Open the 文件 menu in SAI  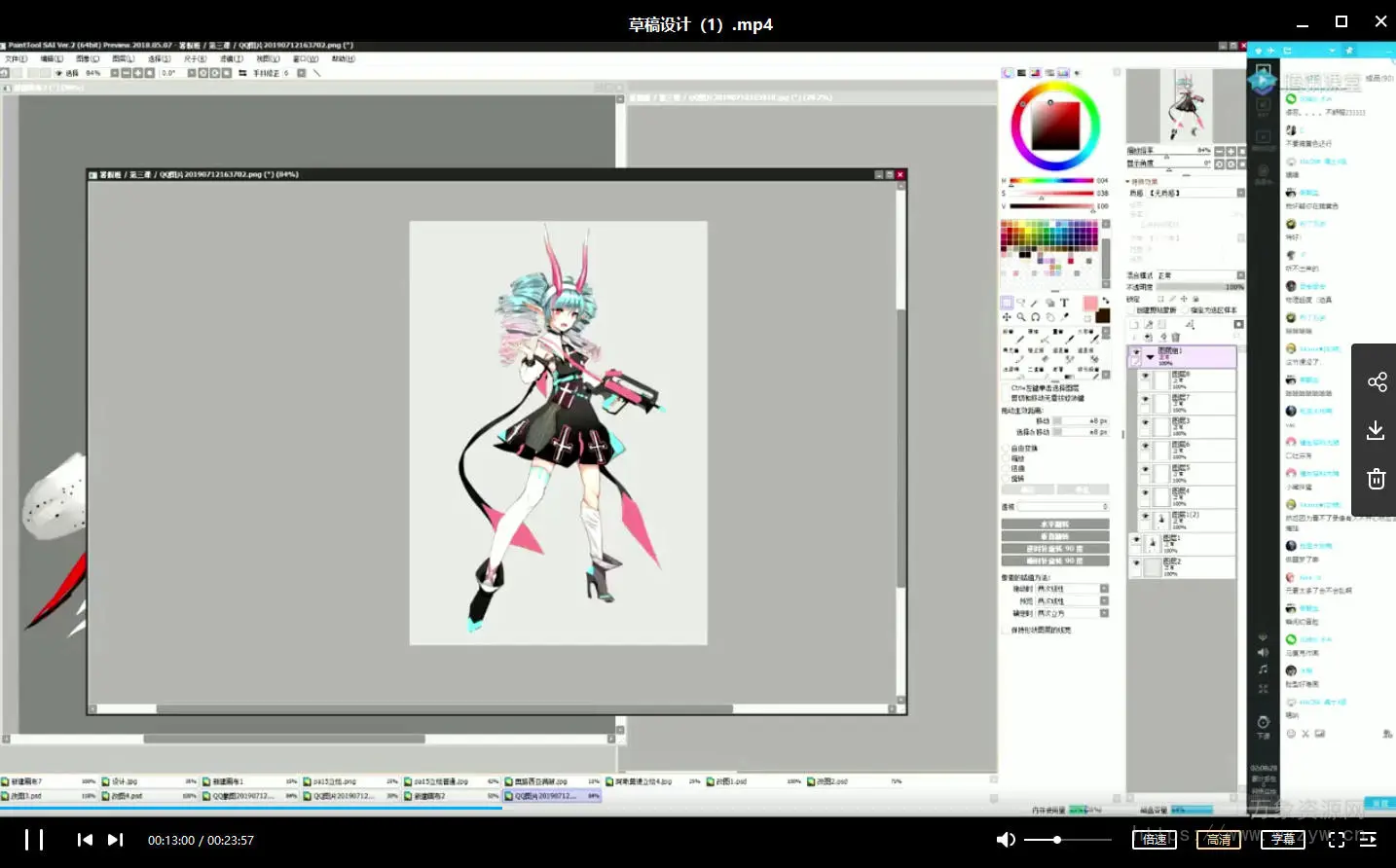click(16, 59)
